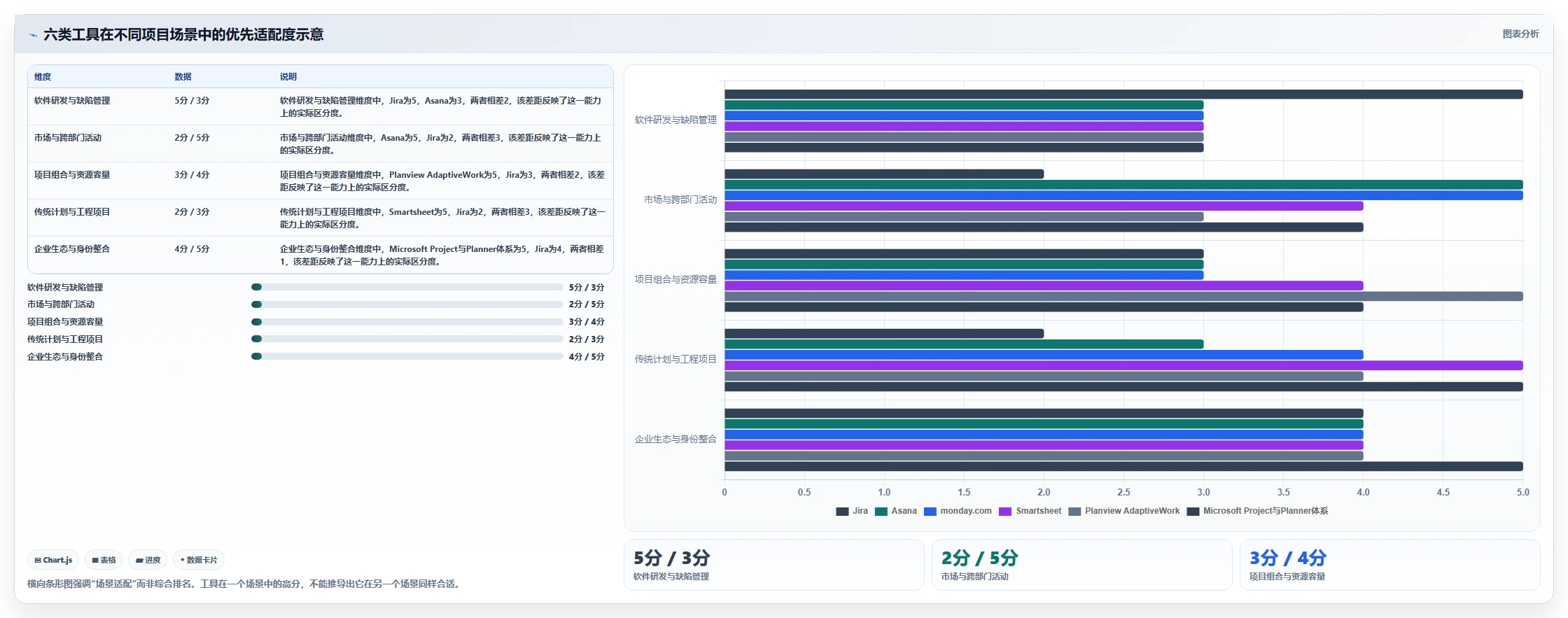Click the 说明 column header

pyautogui.click(x=288, y=77)
